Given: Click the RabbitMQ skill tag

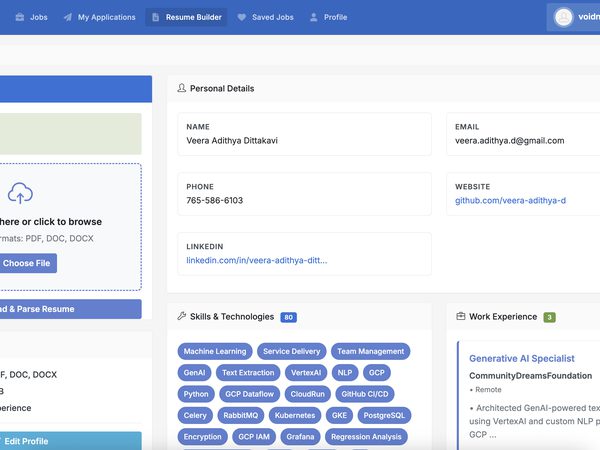Looking at the screenshot, I should 241,416.
